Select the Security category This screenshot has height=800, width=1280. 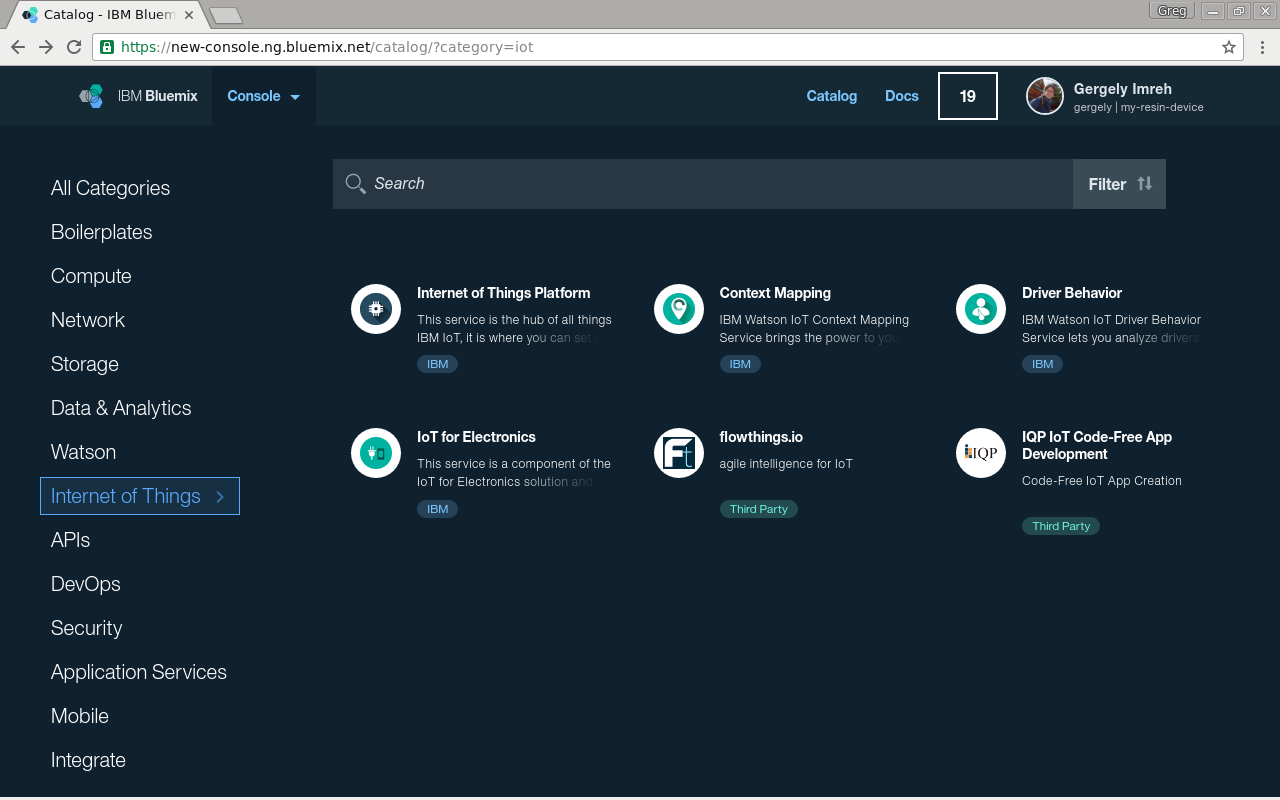pos(87,628)
